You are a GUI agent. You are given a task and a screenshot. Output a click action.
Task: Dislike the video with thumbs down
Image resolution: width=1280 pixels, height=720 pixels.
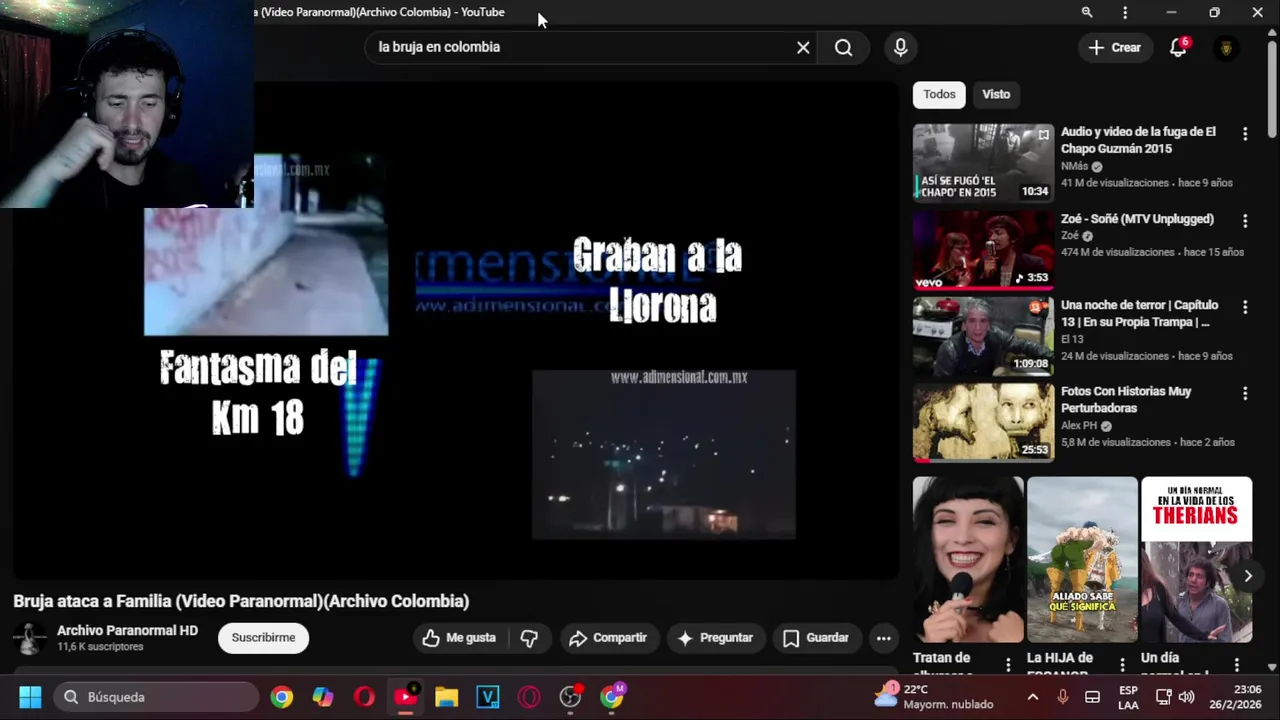(x=529, y=638)
